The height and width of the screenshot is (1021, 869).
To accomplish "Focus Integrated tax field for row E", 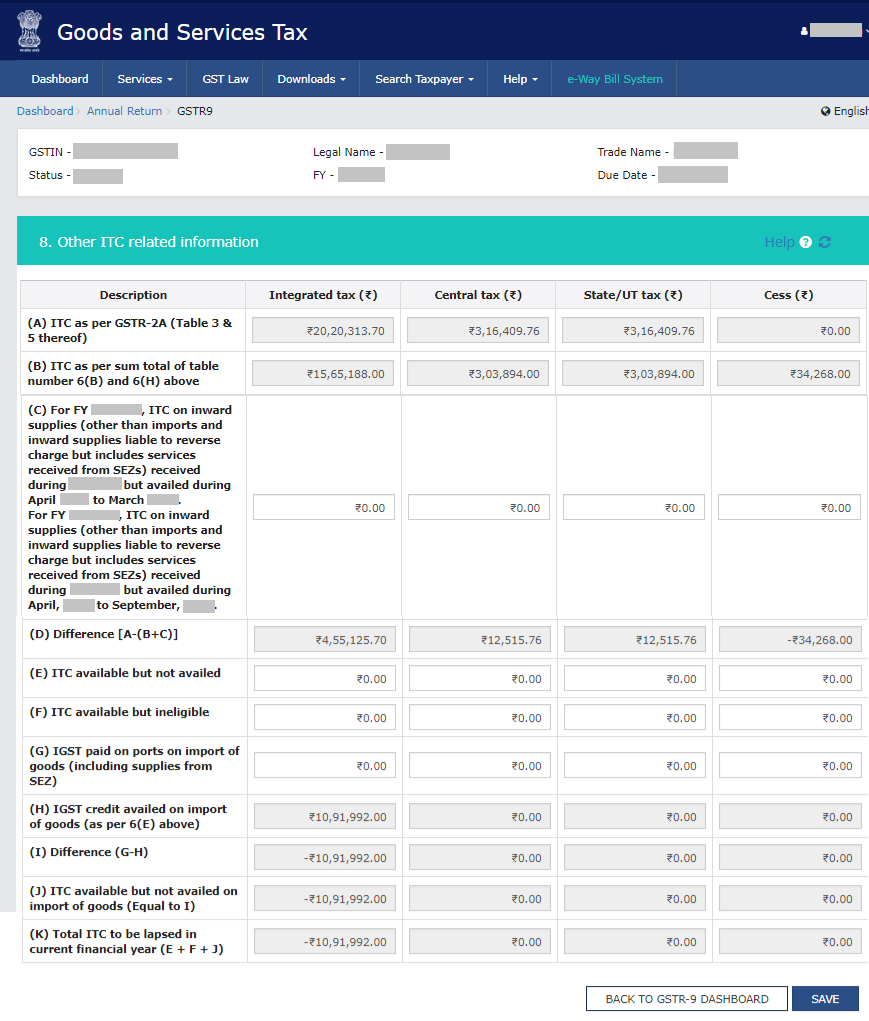I will (x=324, y=678).
